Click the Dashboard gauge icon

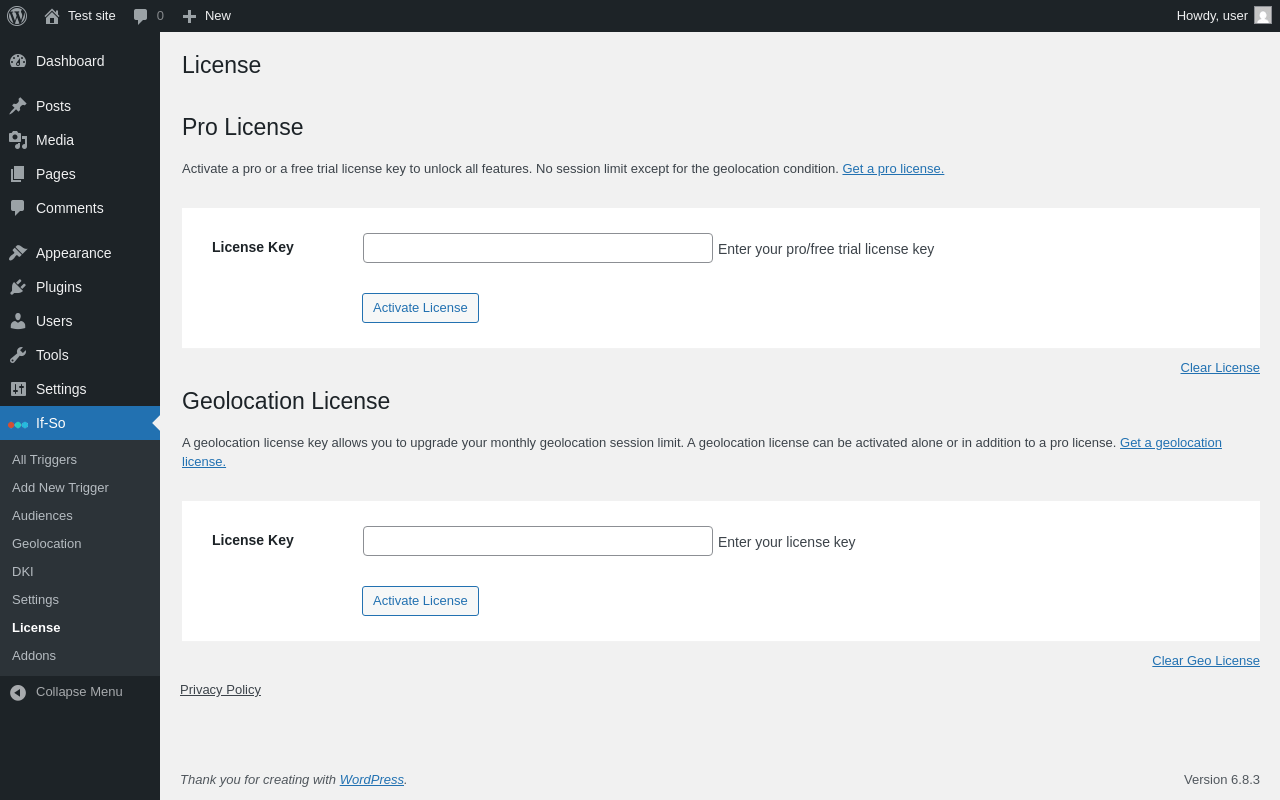(x=18, y=61)
